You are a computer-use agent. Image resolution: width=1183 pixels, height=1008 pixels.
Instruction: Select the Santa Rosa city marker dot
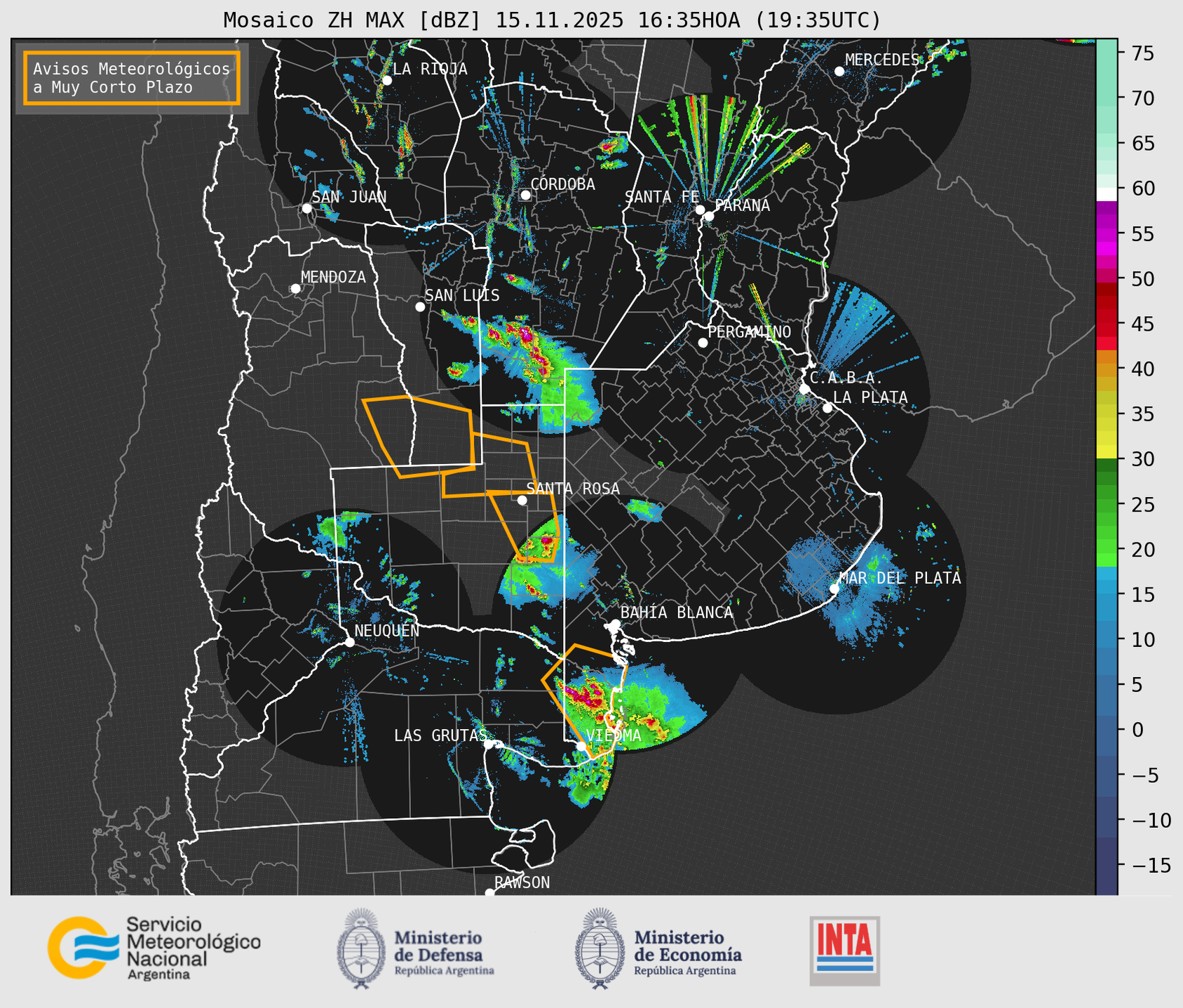[522, 500]
